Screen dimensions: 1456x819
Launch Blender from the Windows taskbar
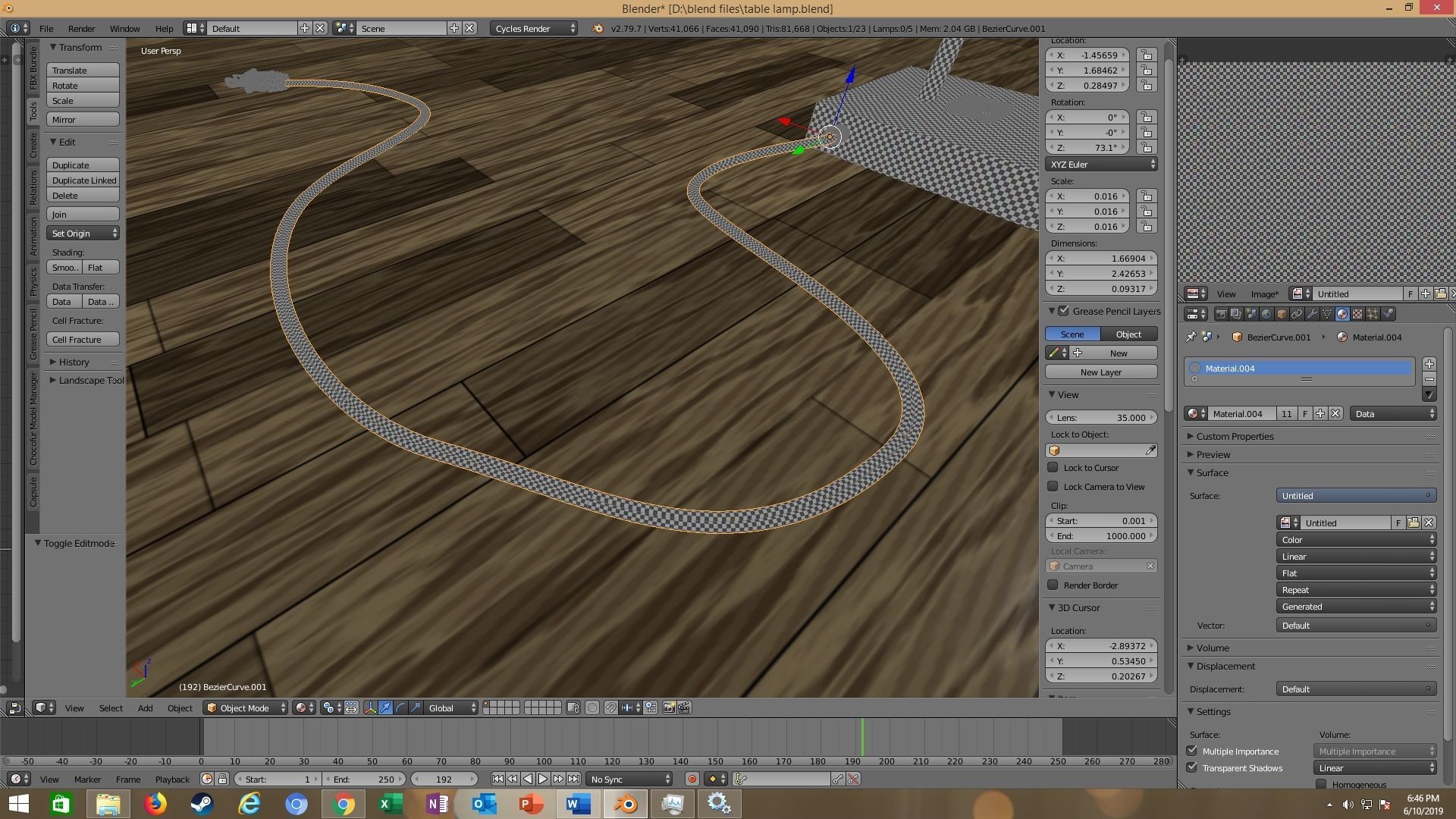626,803
